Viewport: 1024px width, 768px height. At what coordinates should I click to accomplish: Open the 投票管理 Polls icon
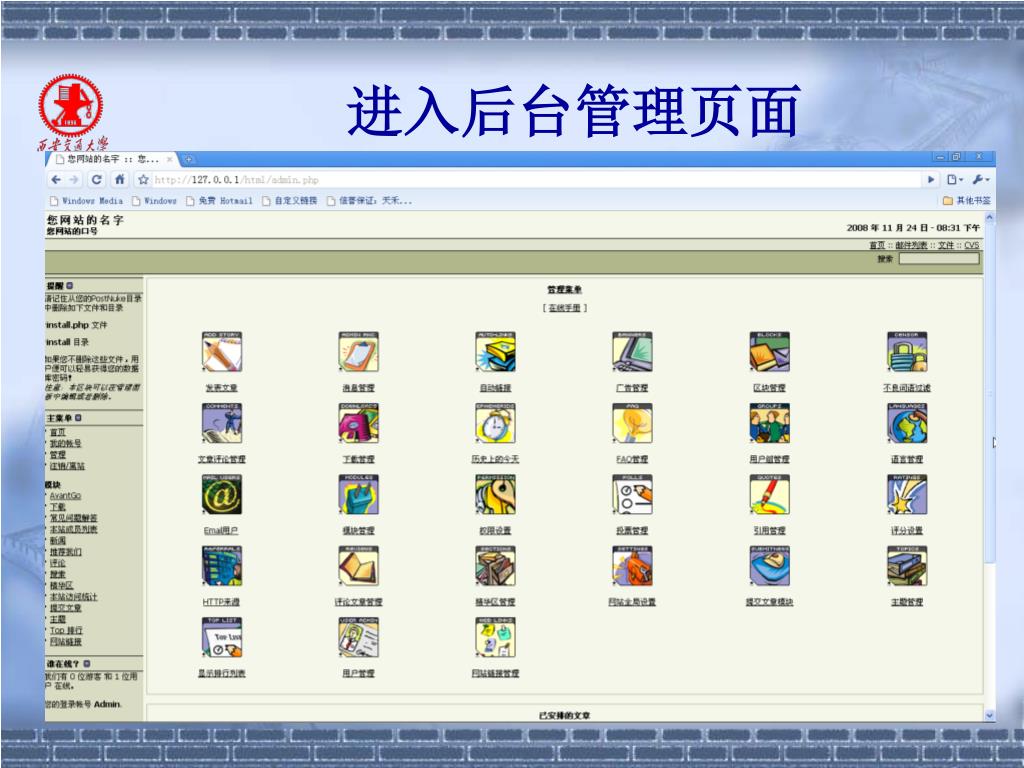632,494
